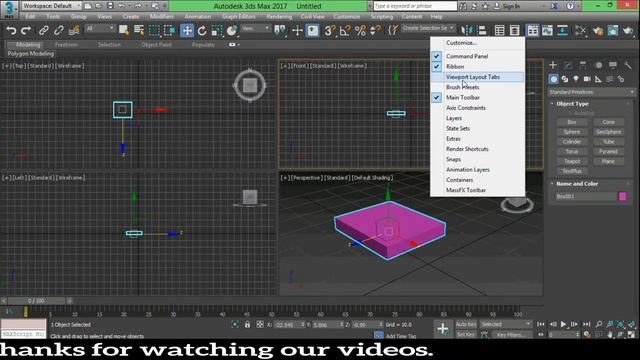Select the Unlink Selection tool
Viewport: 640px width, 360px height.
pos(59,30)
